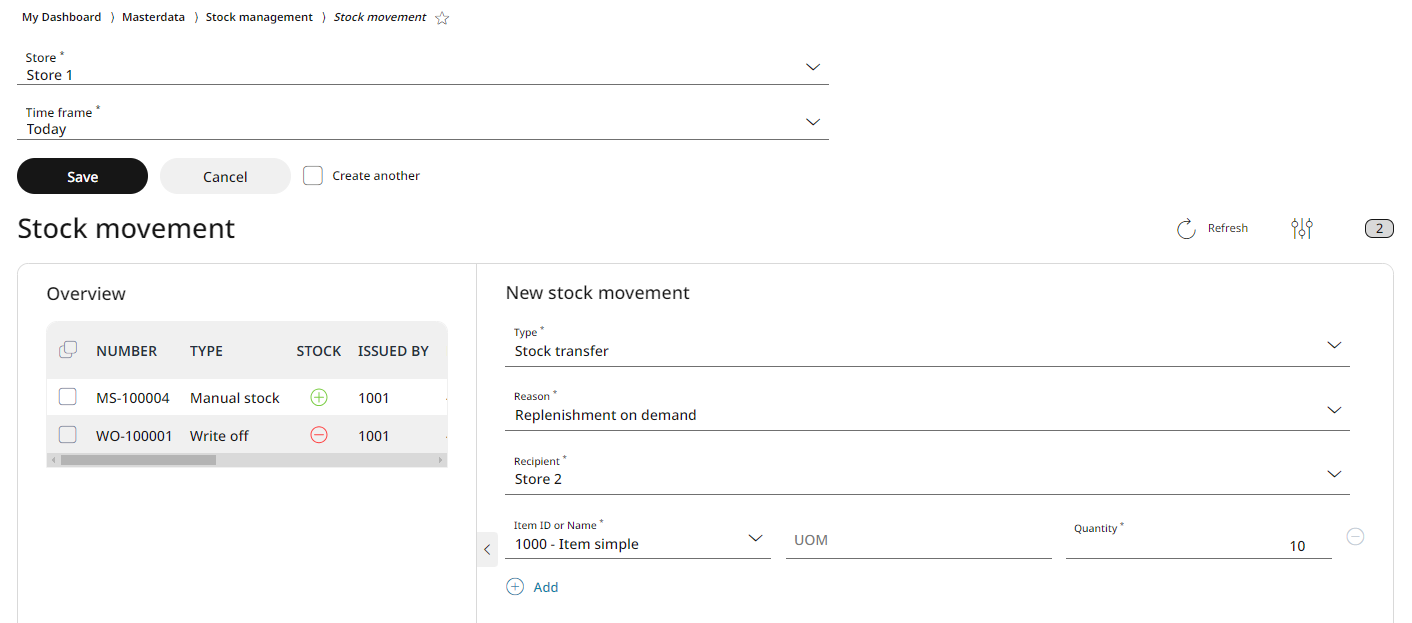The height and width of the screenshot is (623, 1412).
Task: Click the green plus stock icon for MS-100004
Action: 319,397
